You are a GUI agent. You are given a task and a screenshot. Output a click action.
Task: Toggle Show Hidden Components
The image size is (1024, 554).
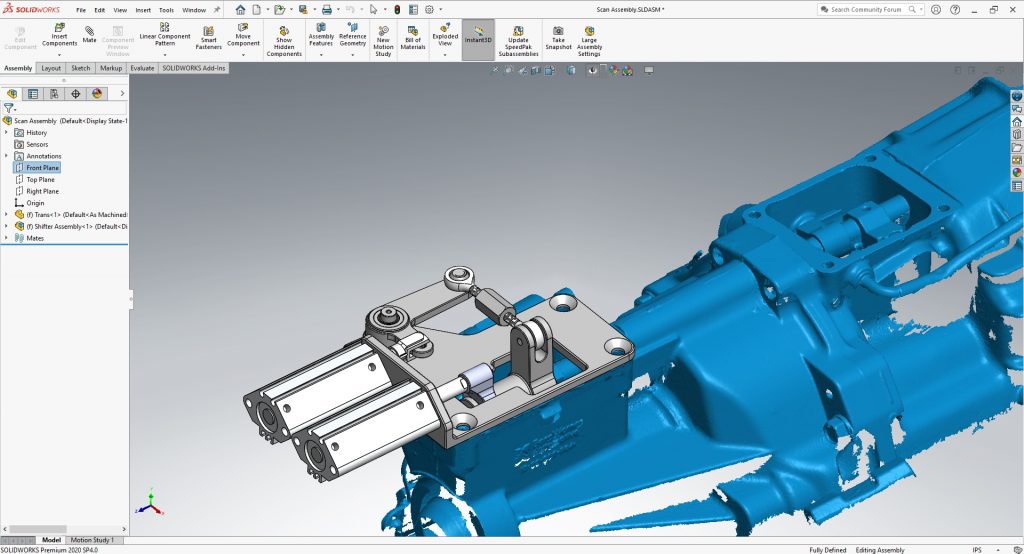(x=284, y=40)
